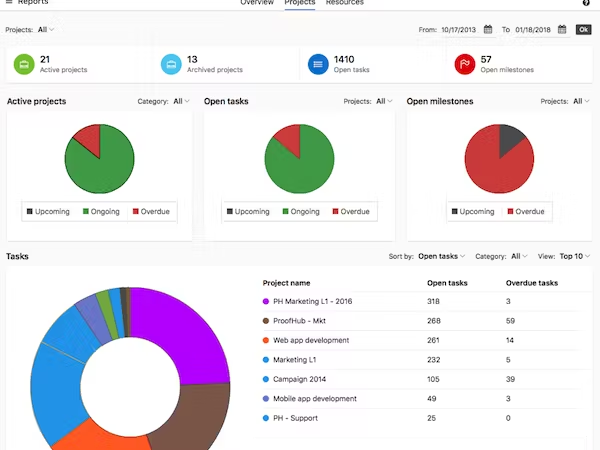This screenshot has width=600, height=450.
Task: Click the Overdue tasks column header
Action: pyautogui.click(x=532, y=283)
